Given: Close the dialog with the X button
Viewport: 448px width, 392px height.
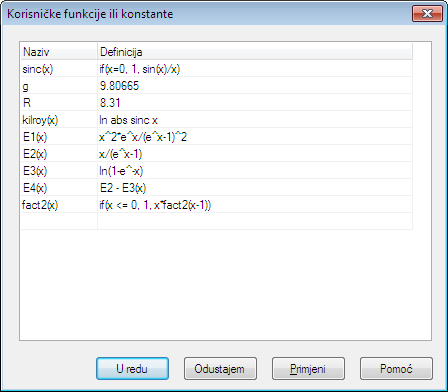Looking at the screenshot, I should click(x=427, y=14).
